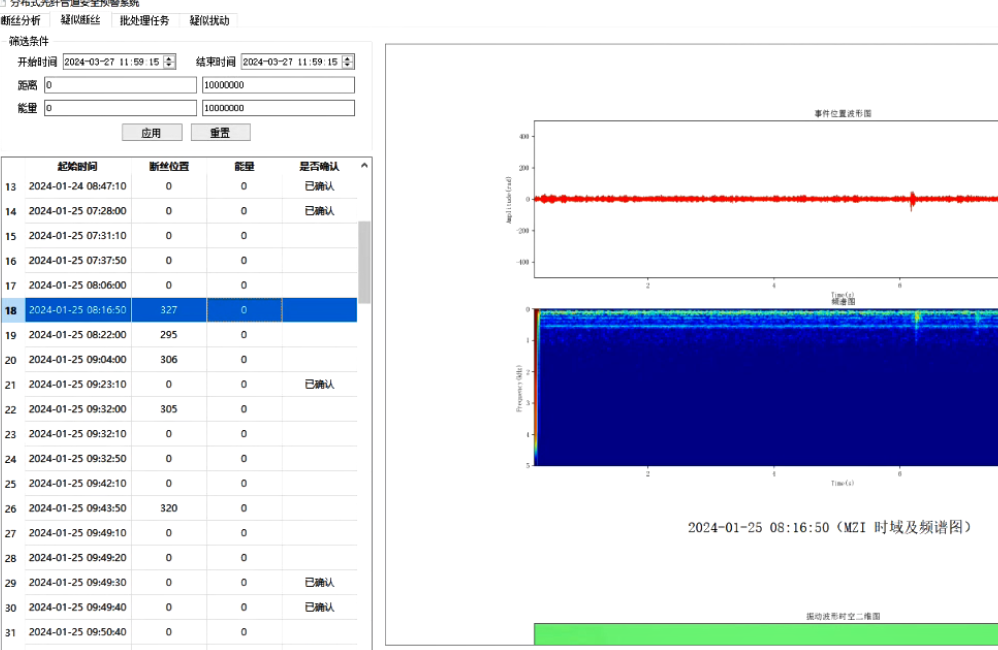Click 断丝位置 value 306

point(169,360)
